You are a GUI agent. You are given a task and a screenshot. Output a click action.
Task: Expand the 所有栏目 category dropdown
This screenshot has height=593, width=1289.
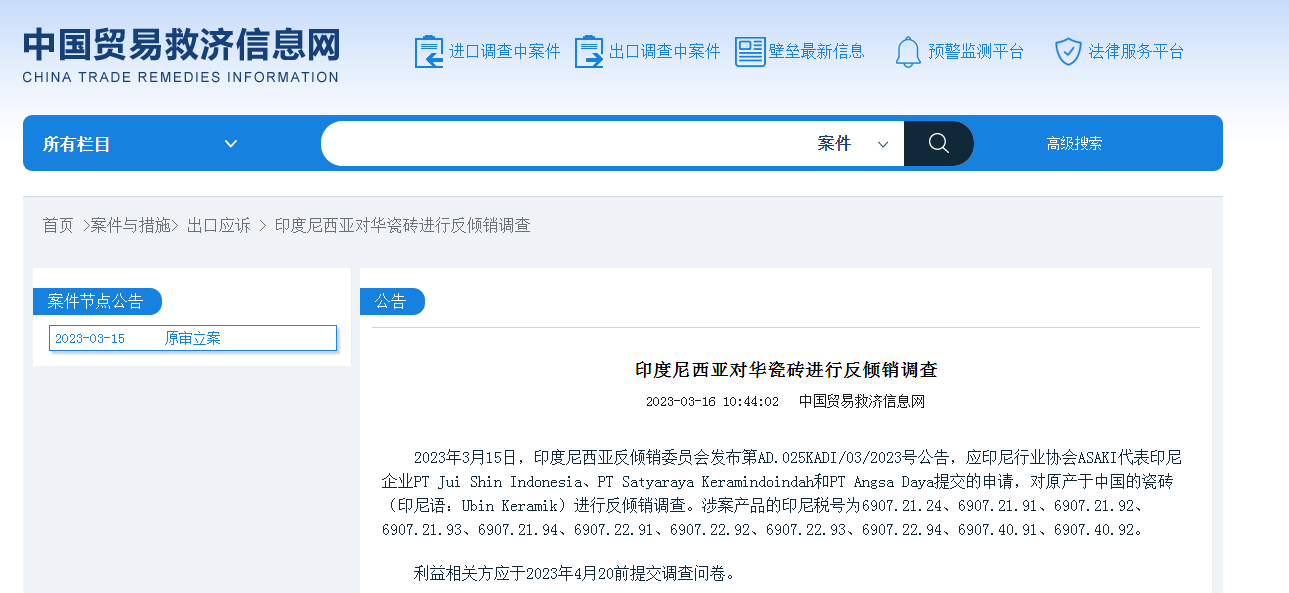coord(140,144)
